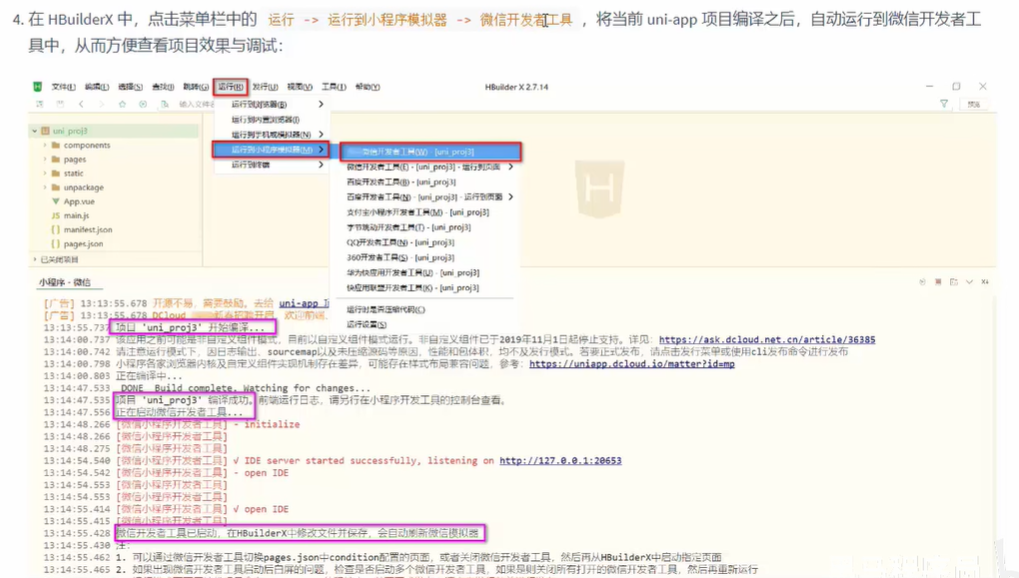This screenshot has width=1019, height=578.
Task: Open submenu arrow of 运行到浏览器
Action: tap(321, 104)
